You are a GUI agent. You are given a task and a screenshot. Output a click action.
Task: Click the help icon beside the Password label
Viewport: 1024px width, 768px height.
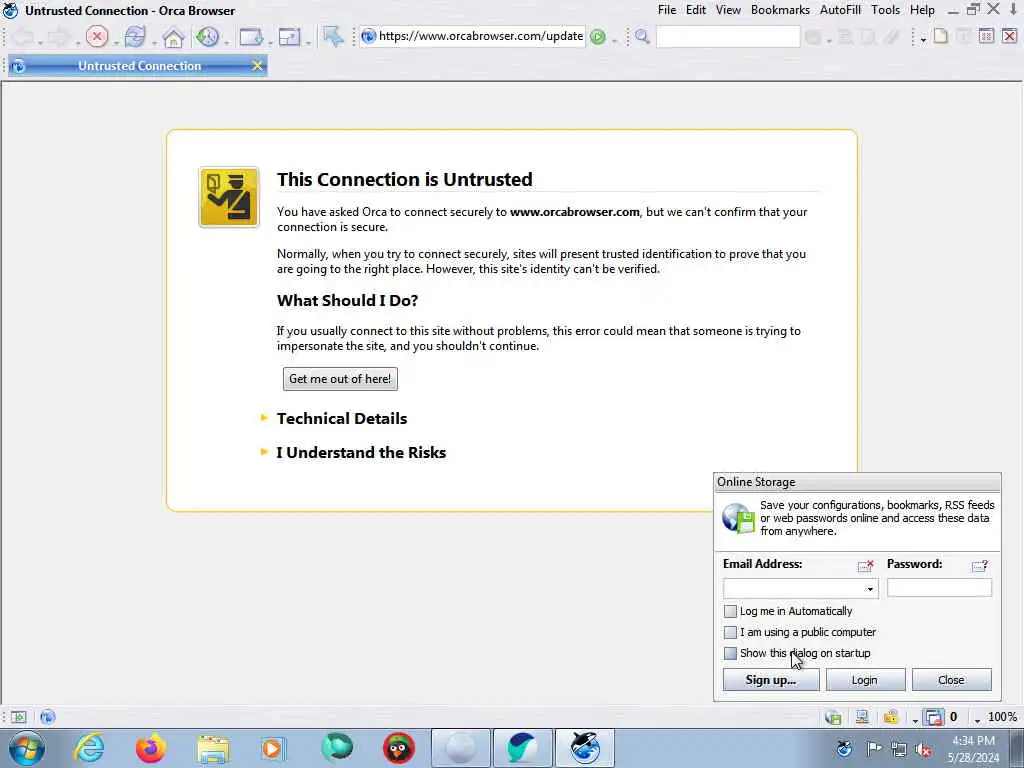pos(980,566)
